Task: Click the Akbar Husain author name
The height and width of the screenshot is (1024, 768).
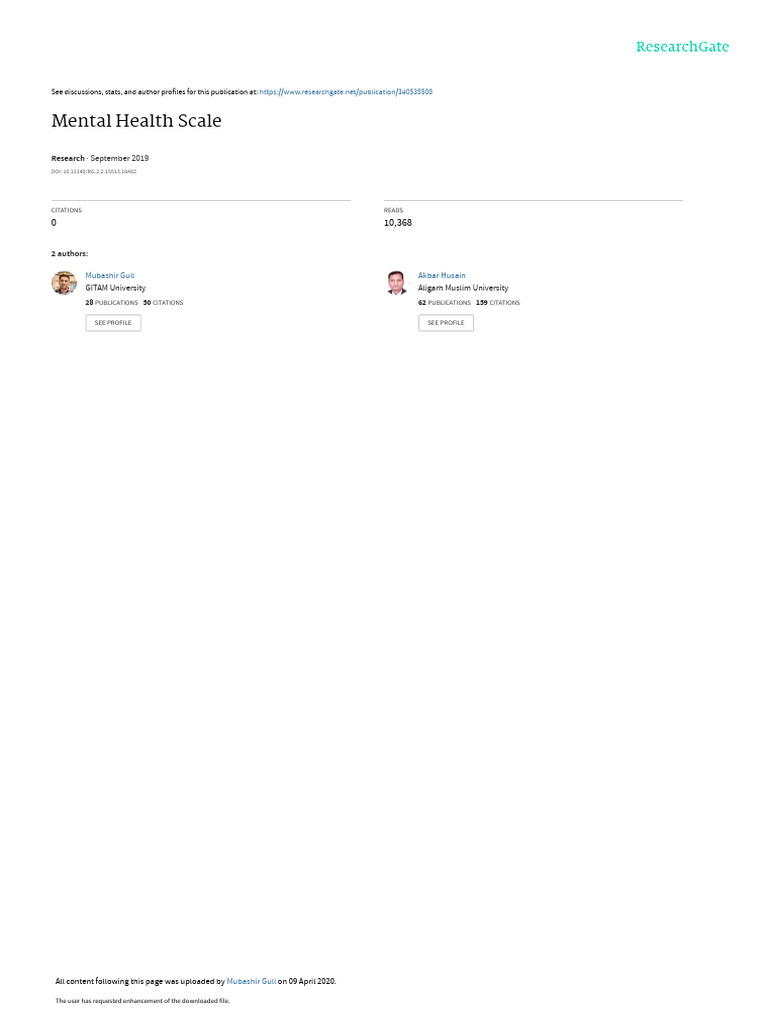Action: (441, 276)
